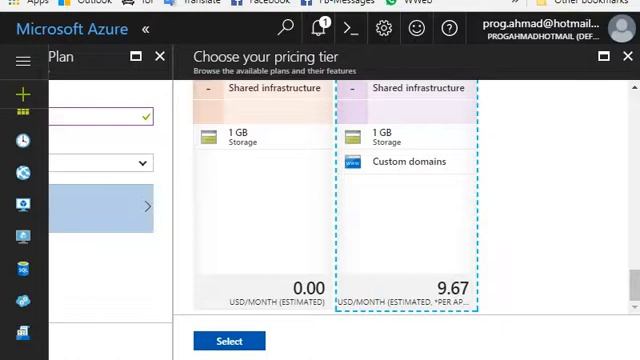
Task: Open the Cloud services icon in the sidebar
Action: (x=23, y=301)
